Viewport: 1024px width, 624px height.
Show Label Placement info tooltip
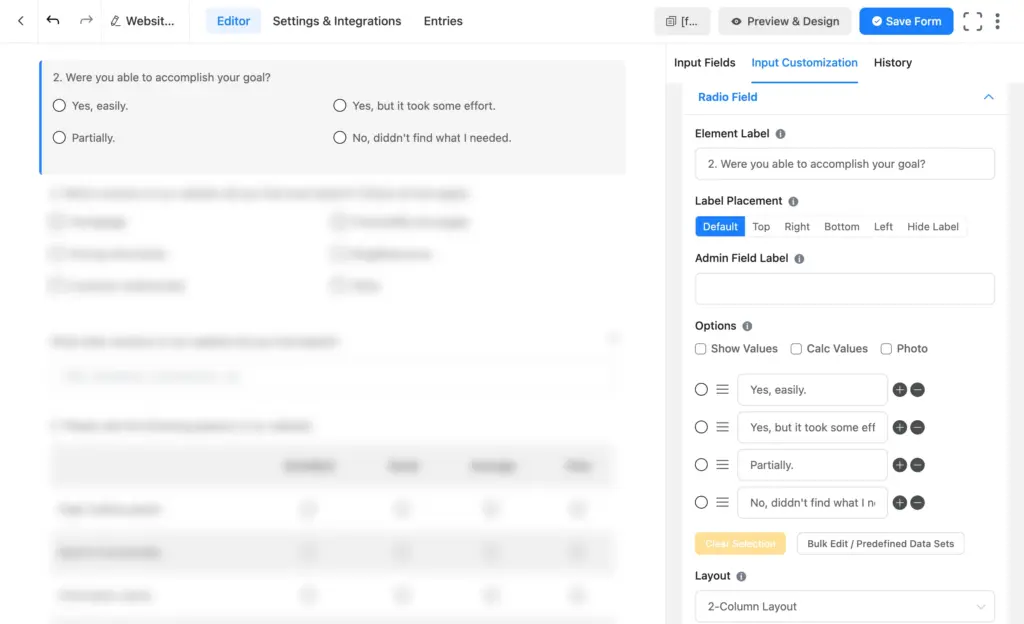pos(793,201)
